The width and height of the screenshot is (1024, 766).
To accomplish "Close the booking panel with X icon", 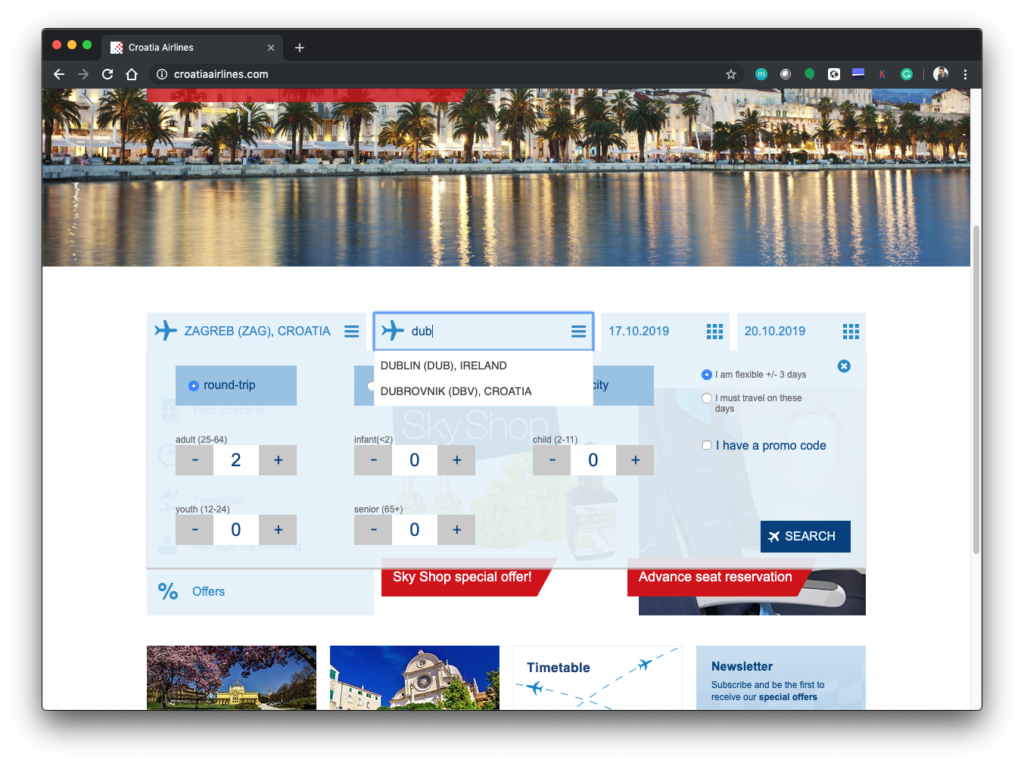I will 844,366.
